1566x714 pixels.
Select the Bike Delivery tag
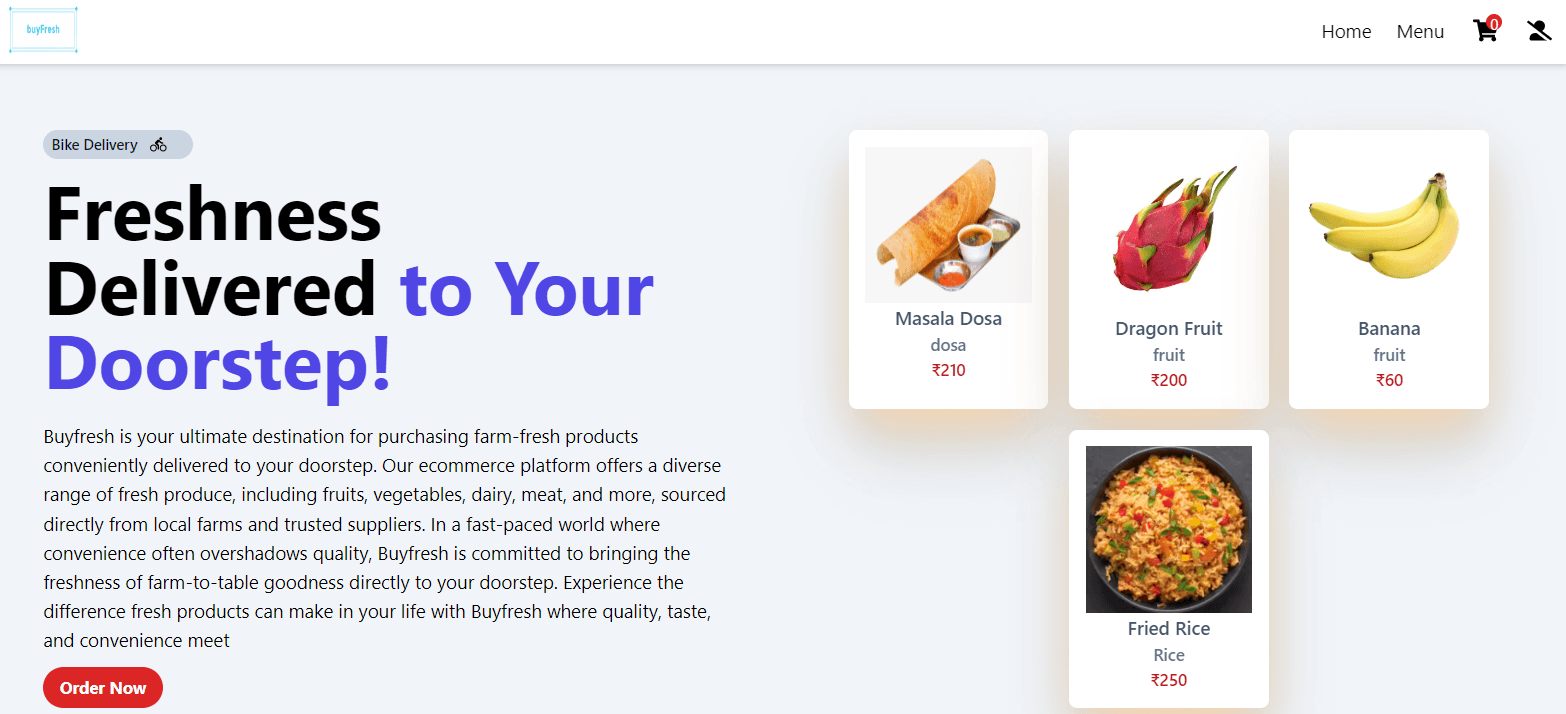118,145
